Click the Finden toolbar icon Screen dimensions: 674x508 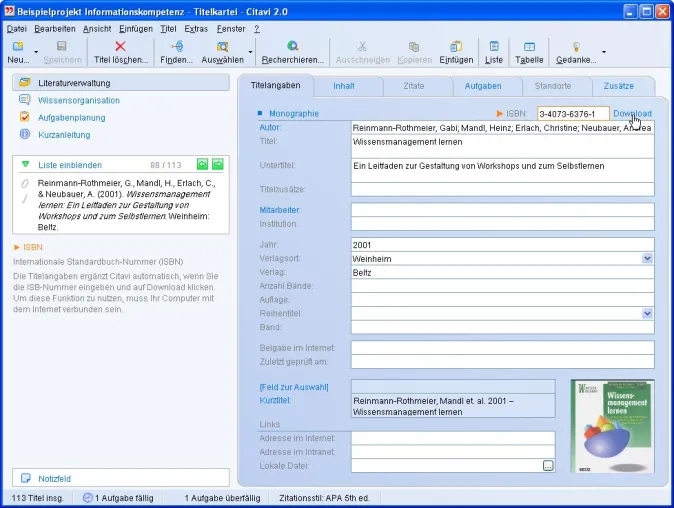177,46
